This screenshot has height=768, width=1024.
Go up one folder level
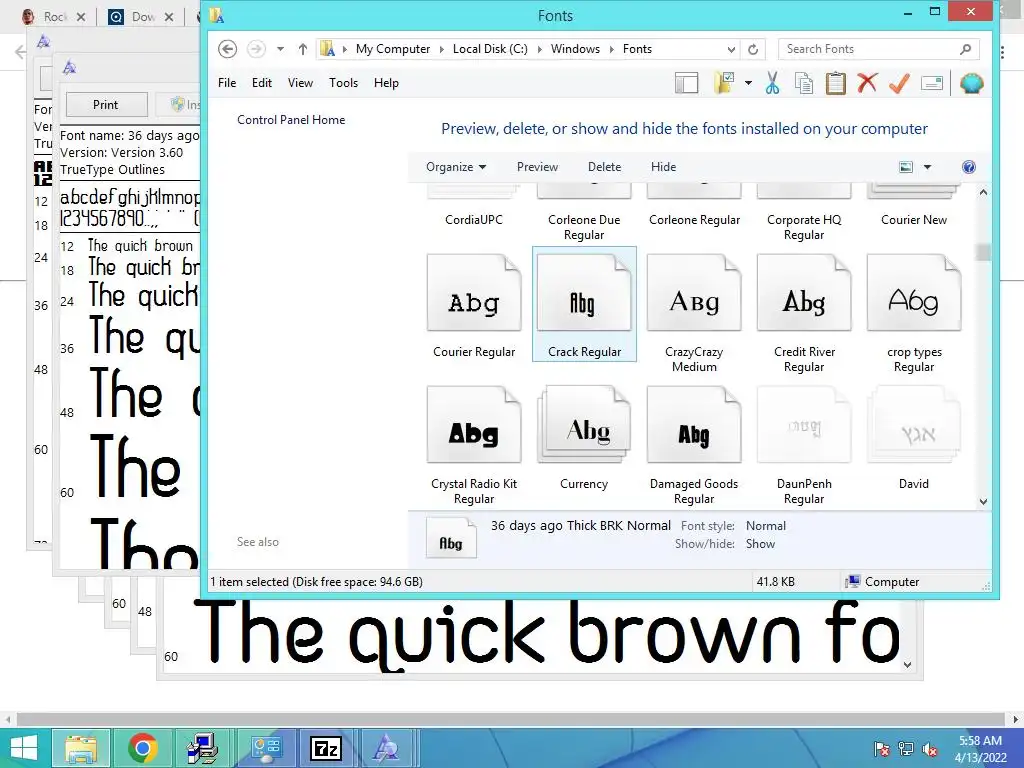(302, 49)
